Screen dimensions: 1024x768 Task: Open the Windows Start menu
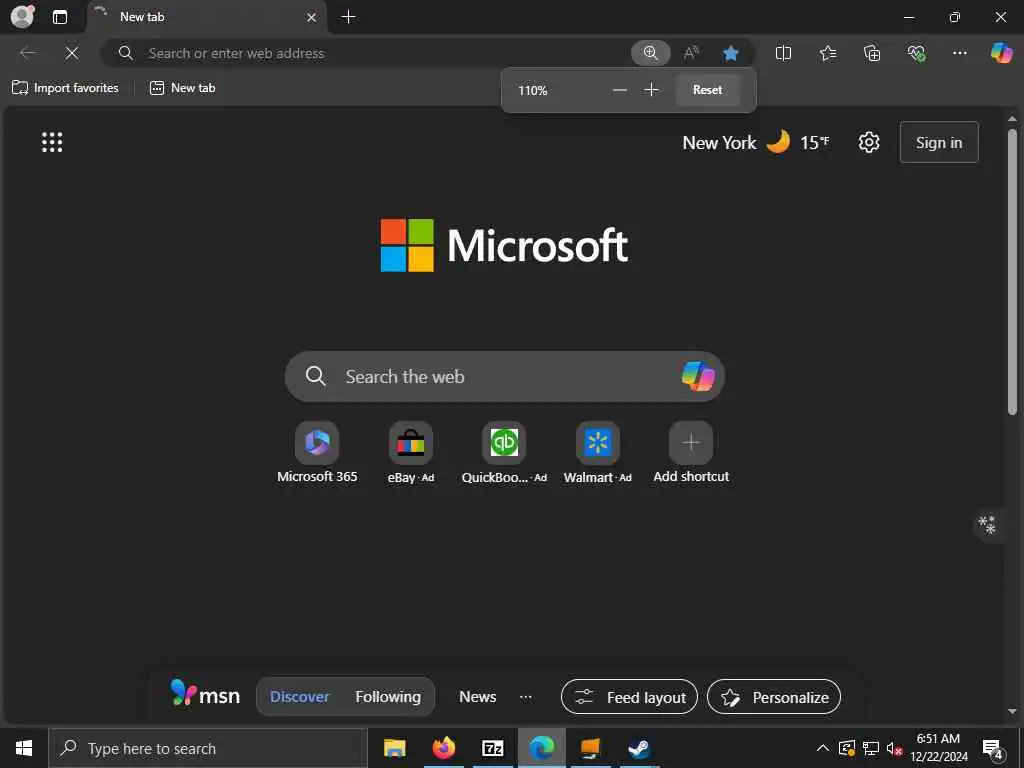point(24,748)
